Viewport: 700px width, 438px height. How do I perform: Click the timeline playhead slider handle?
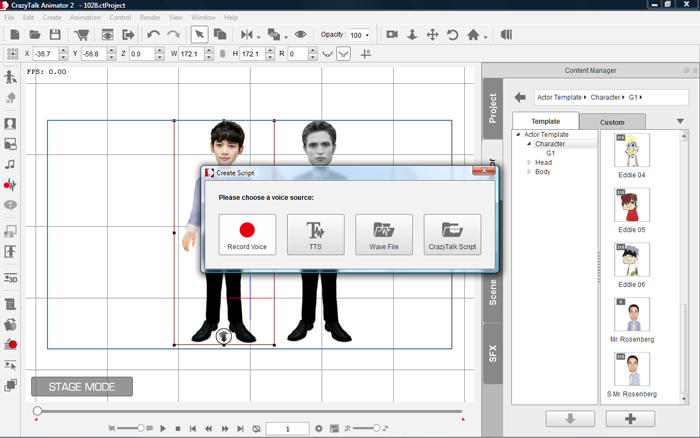tap(37, 411)
